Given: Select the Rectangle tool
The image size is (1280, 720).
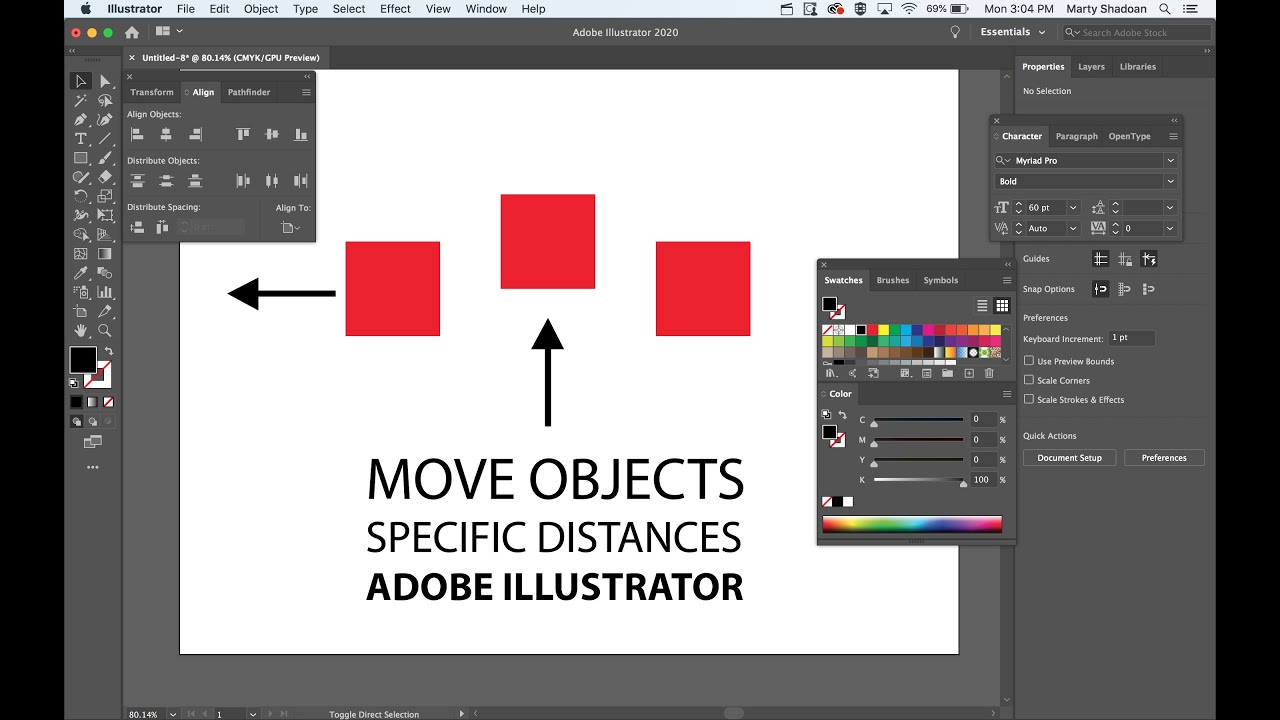Looking at the screenshot, I should click(x=81, y=158).
